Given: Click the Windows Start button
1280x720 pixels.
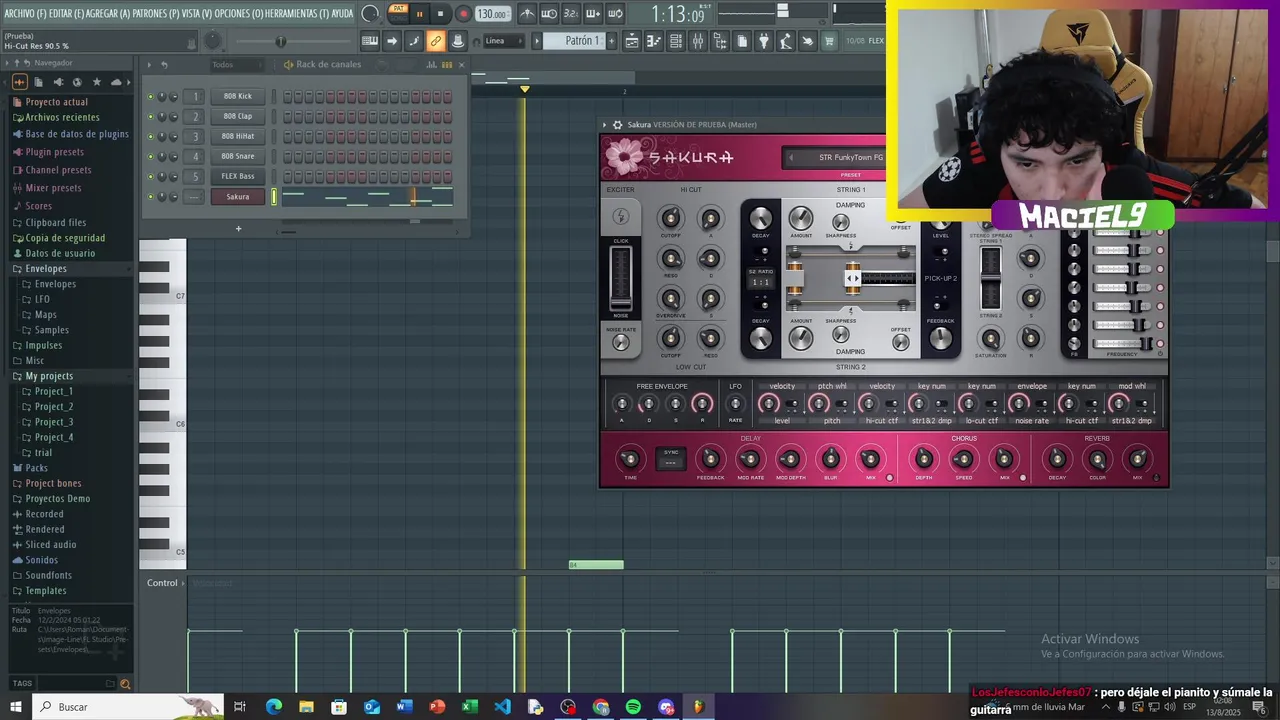Looking at the screenshot, I should tap(16, 707).
